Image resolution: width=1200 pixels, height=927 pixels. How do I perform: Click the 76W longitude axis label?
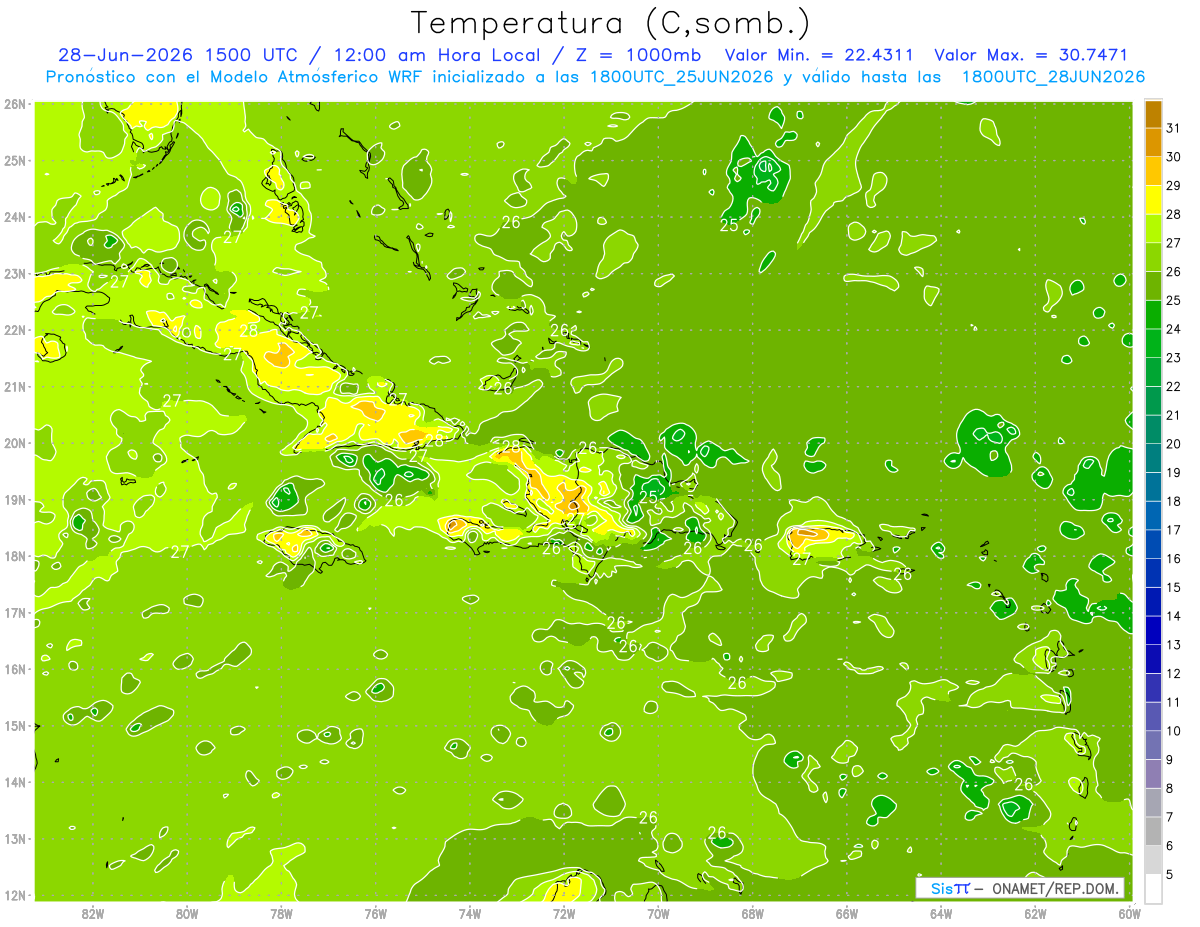click(x=375, y=913)
